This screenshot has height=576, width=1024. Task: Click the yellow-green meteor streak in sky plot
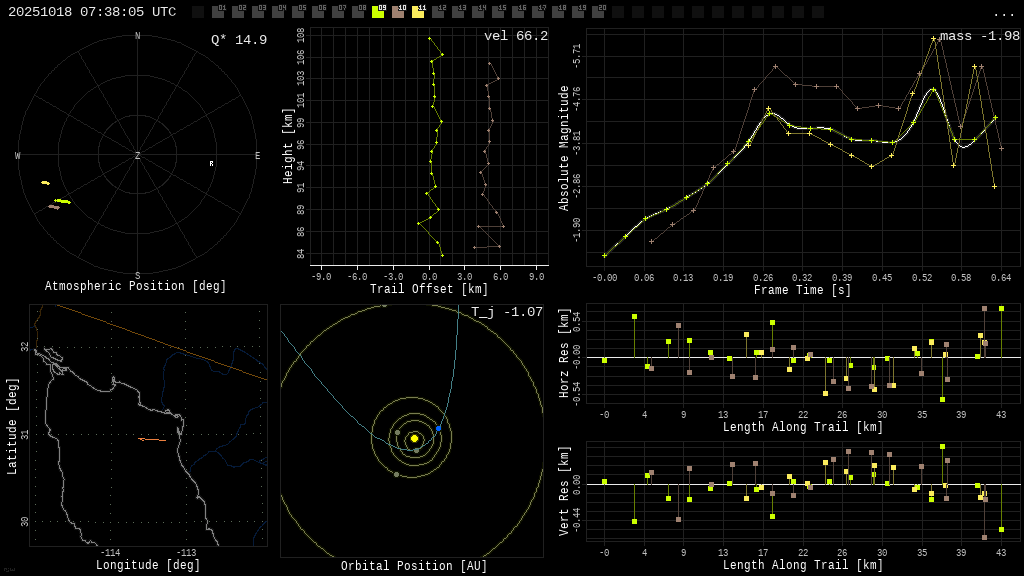point(62,201)
